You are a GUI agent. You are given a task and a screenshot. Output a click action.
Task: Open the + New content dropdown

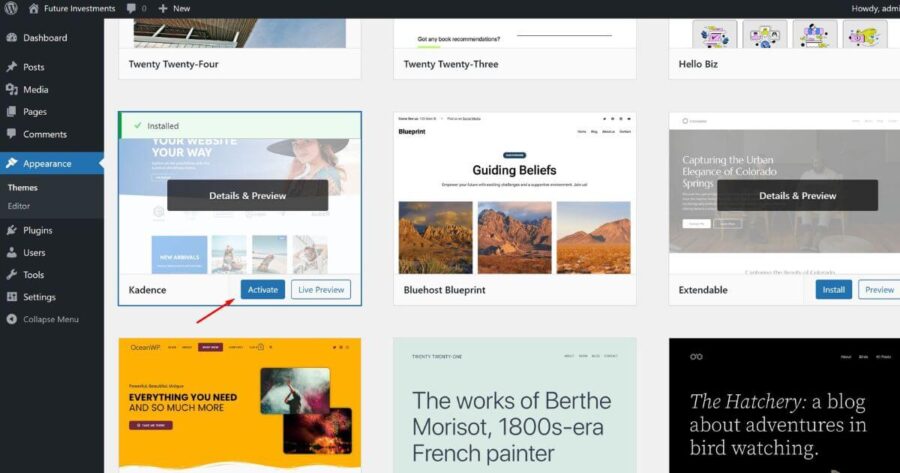(x=174, y=8)
